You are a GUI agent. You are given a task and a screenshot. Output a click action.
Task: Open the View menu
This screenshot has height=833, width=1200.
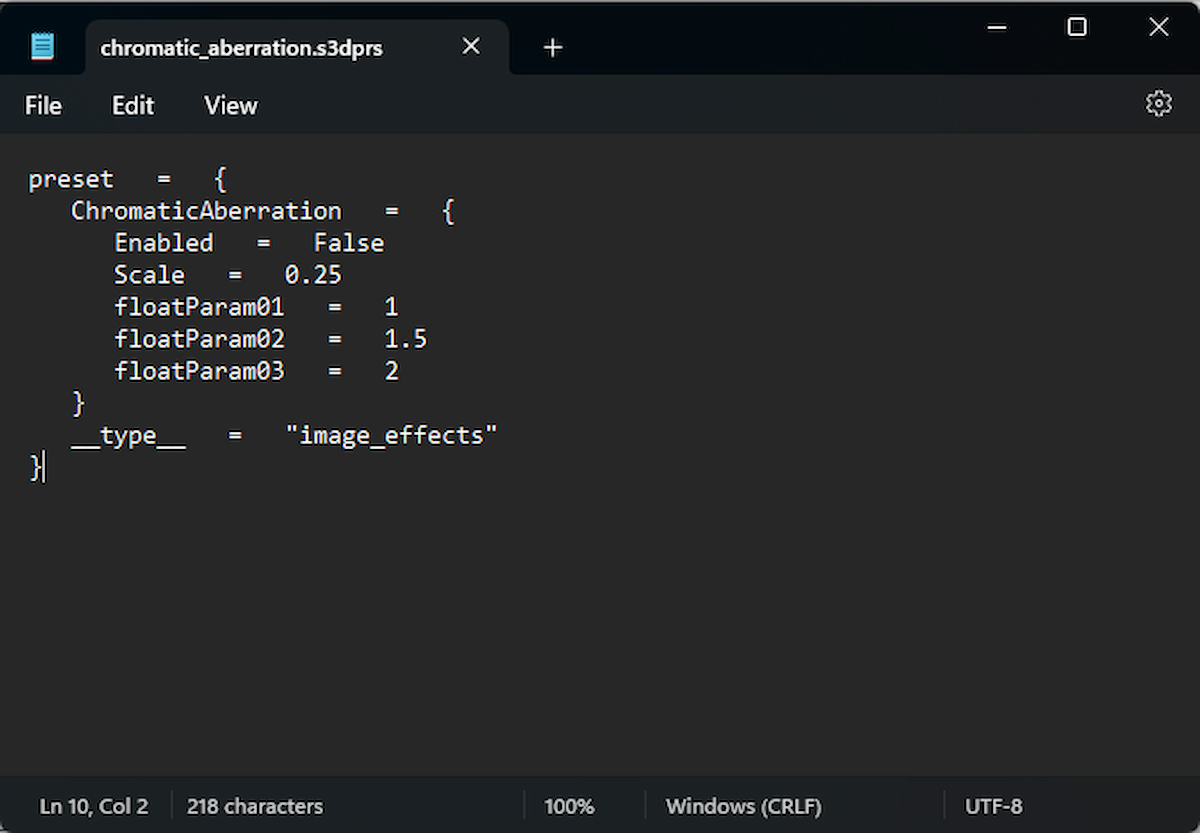[x=231, y=106]
